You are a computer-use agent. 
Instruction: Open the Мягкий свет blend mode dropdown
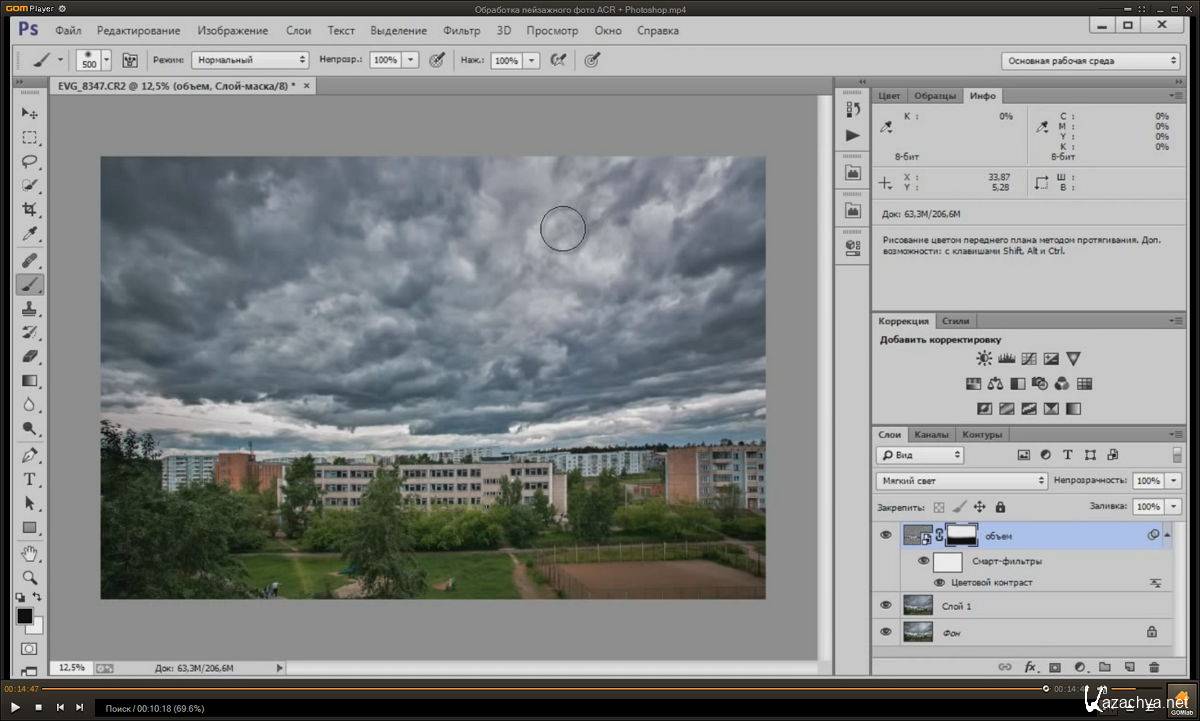(x=962, y=481)
